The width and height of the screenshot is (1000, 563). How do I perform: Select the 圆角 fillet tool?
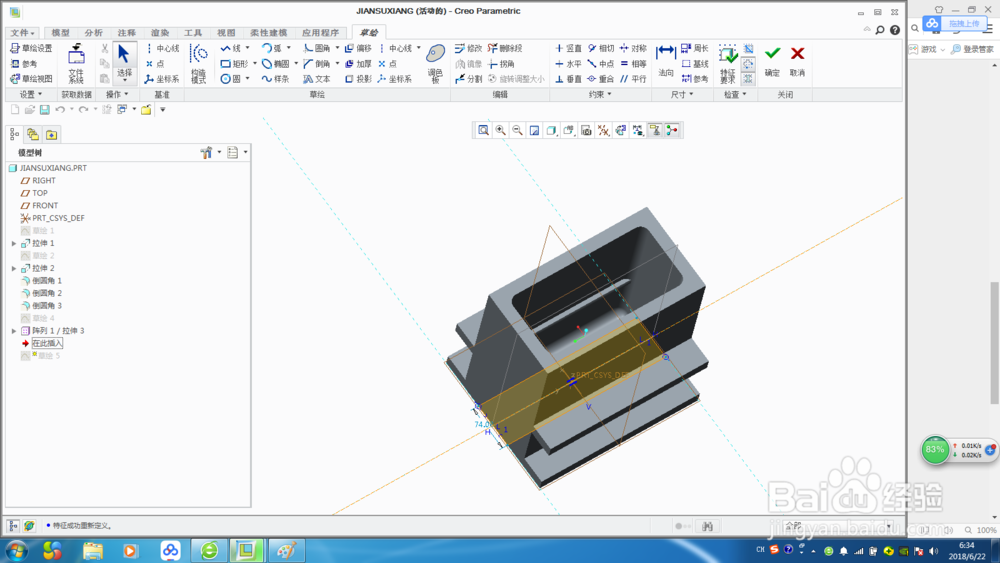317,48
